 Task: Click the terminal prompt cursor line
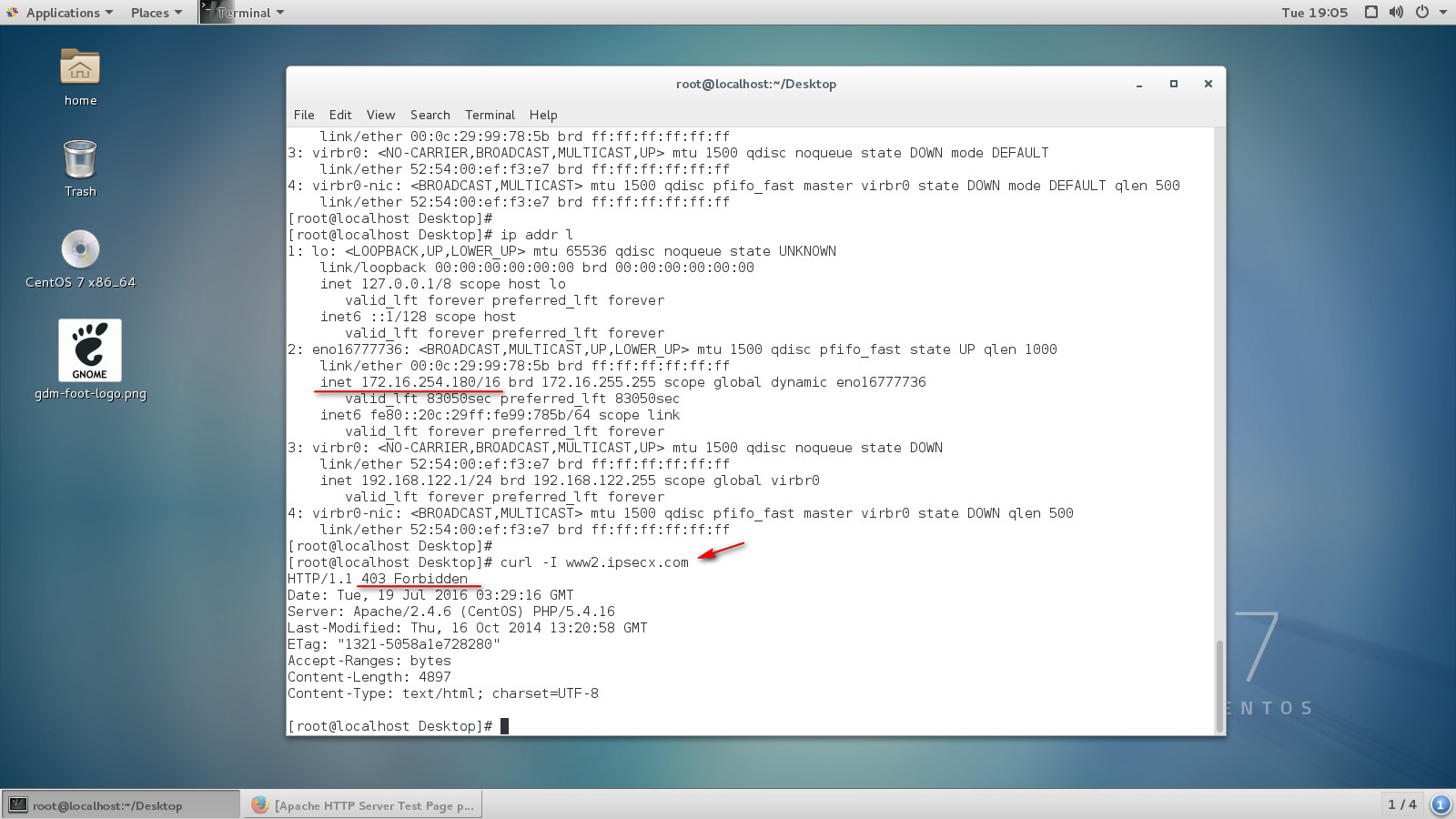(398, 726)
